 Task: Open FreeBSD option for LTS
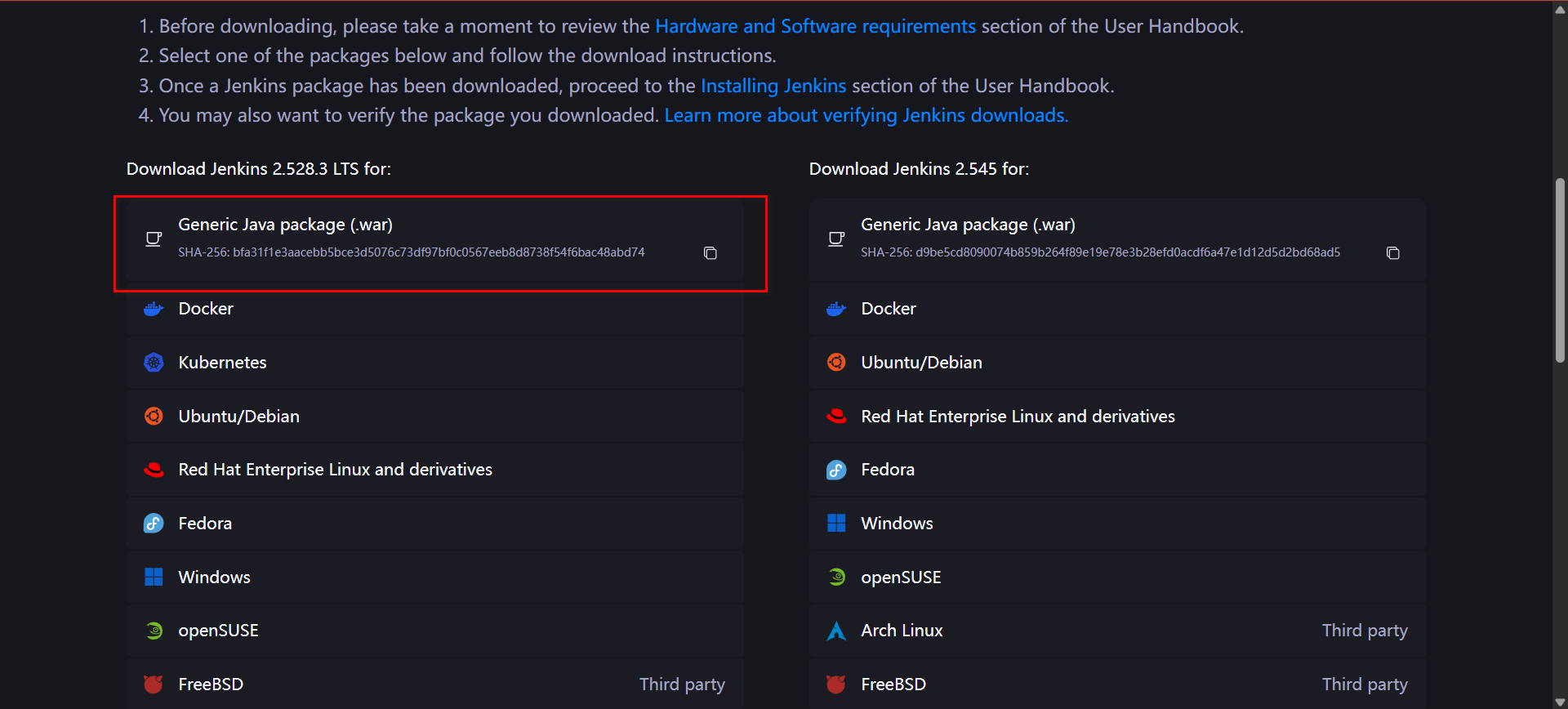point(435,684)
